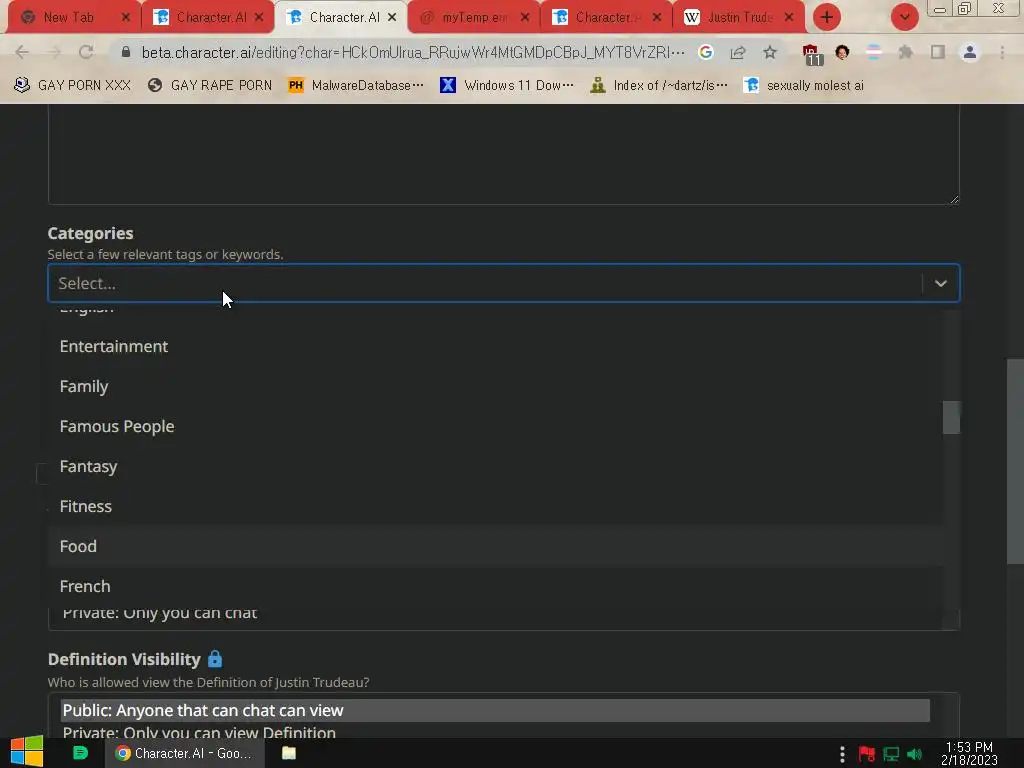Open the round avatar face extension
This screenshot has height=768, width=1024.
coord(842,52)
